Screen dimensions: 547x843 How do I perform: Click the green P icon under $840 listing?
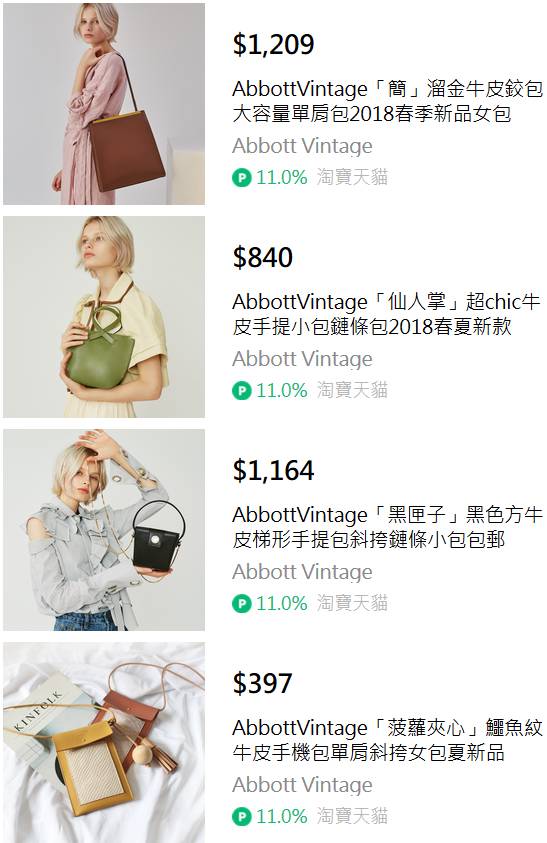241,390
